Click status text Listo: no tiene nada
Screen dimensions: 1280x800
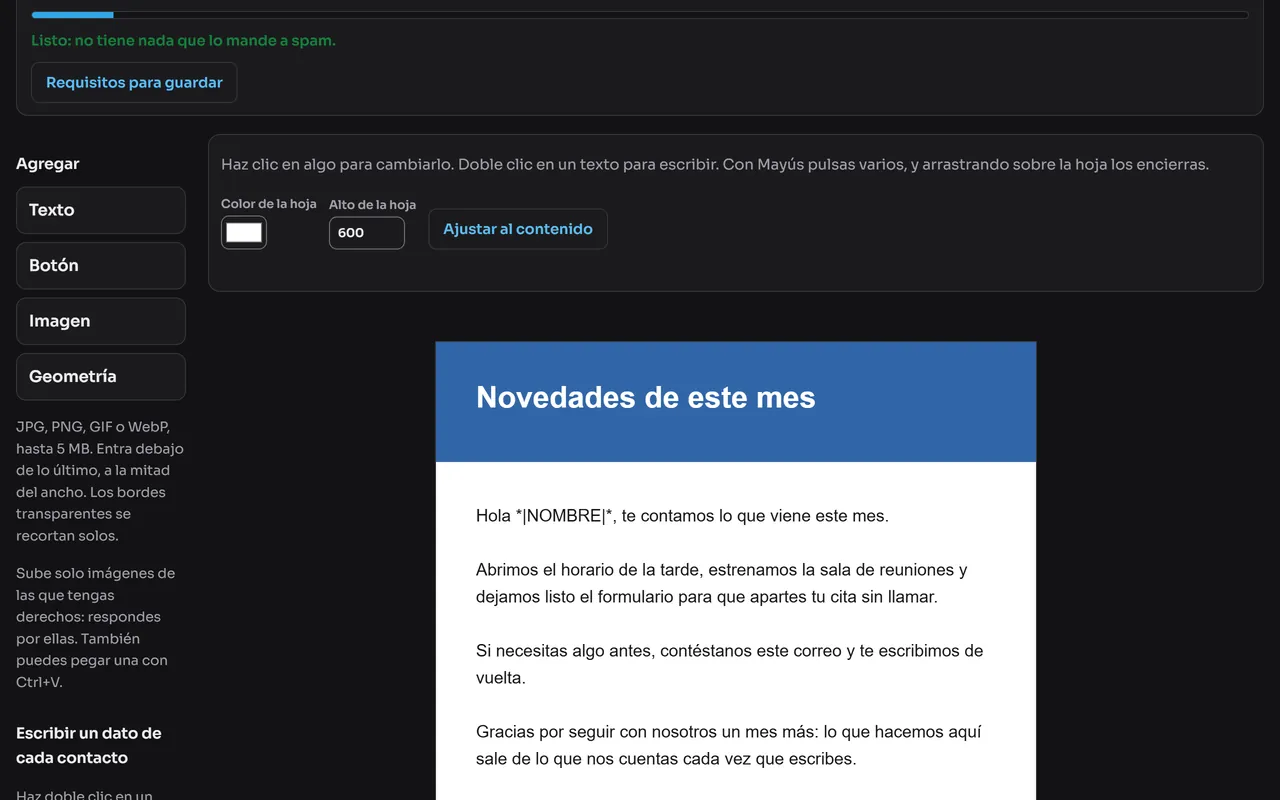click(183, 41)
